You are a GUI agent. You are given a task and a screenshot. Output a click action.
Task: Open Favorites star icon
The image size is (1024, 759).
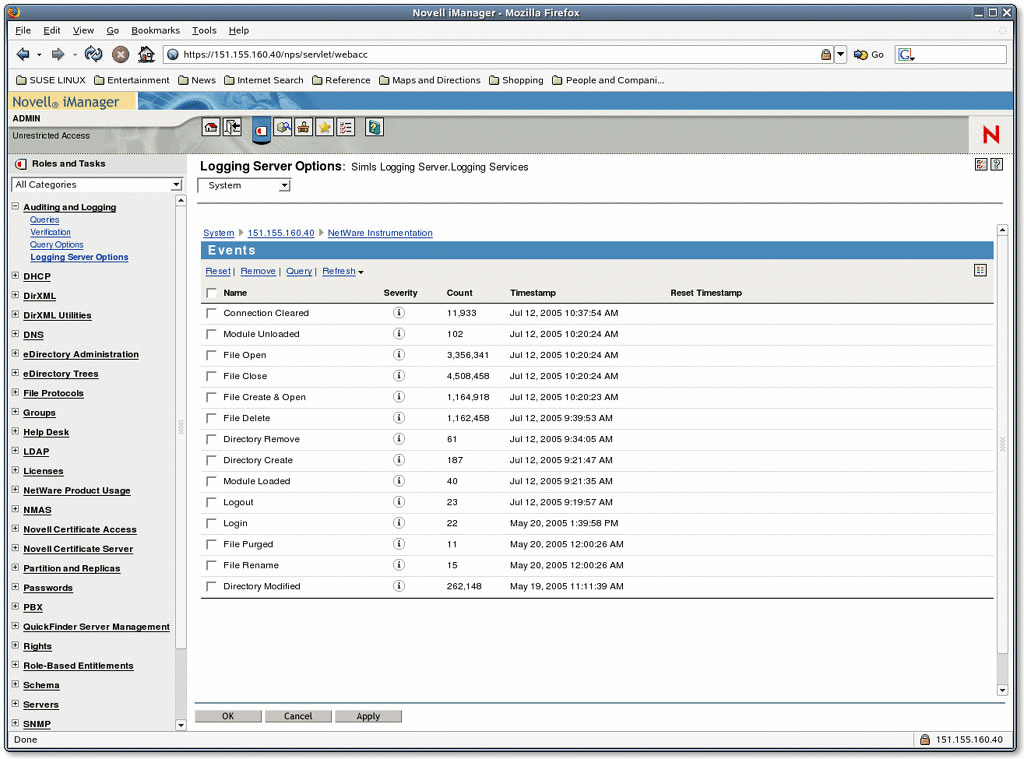pos(324,127)
